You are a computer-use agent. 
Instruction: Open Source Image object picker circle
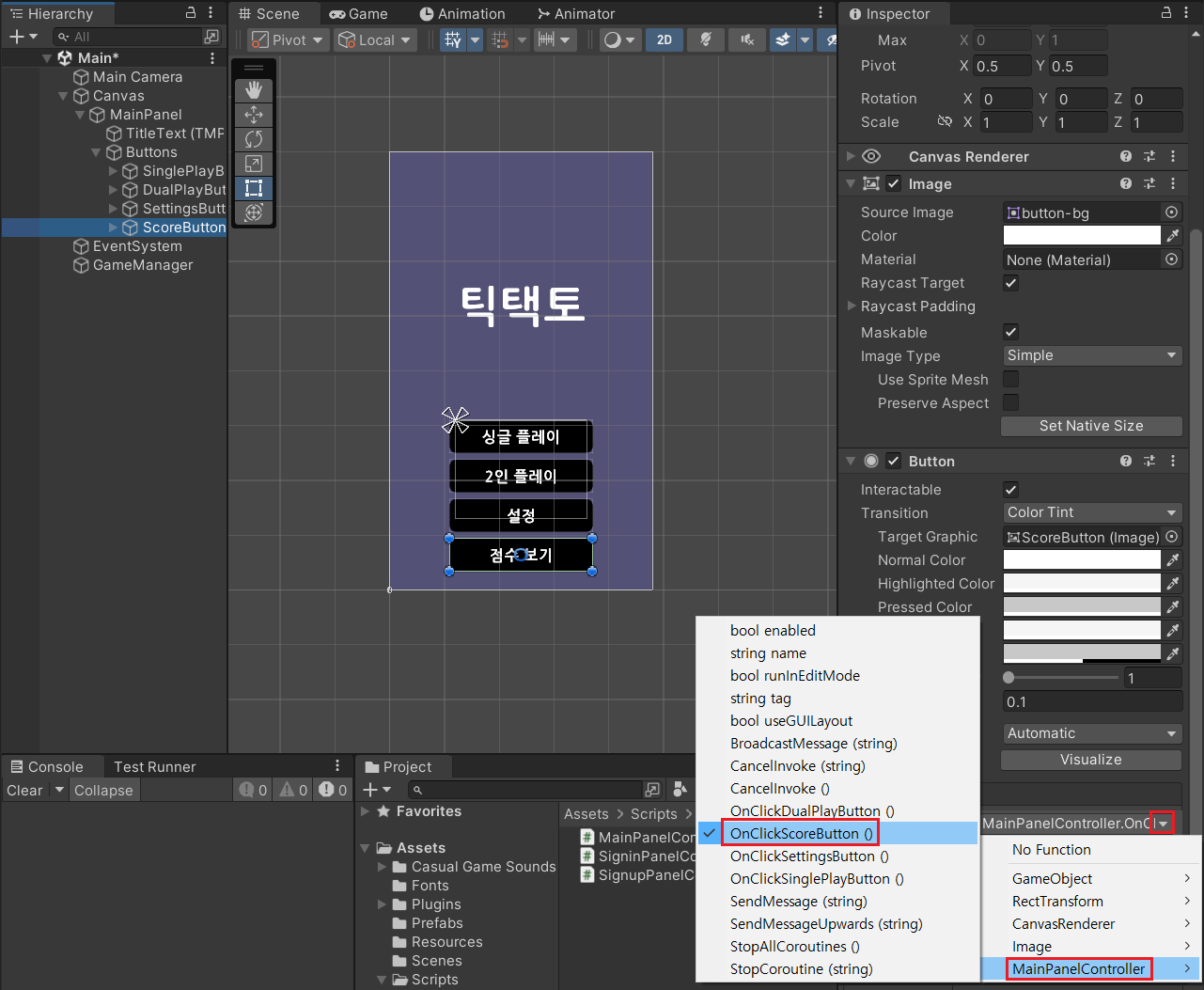pyautogui.click(x=1171, y=212)
